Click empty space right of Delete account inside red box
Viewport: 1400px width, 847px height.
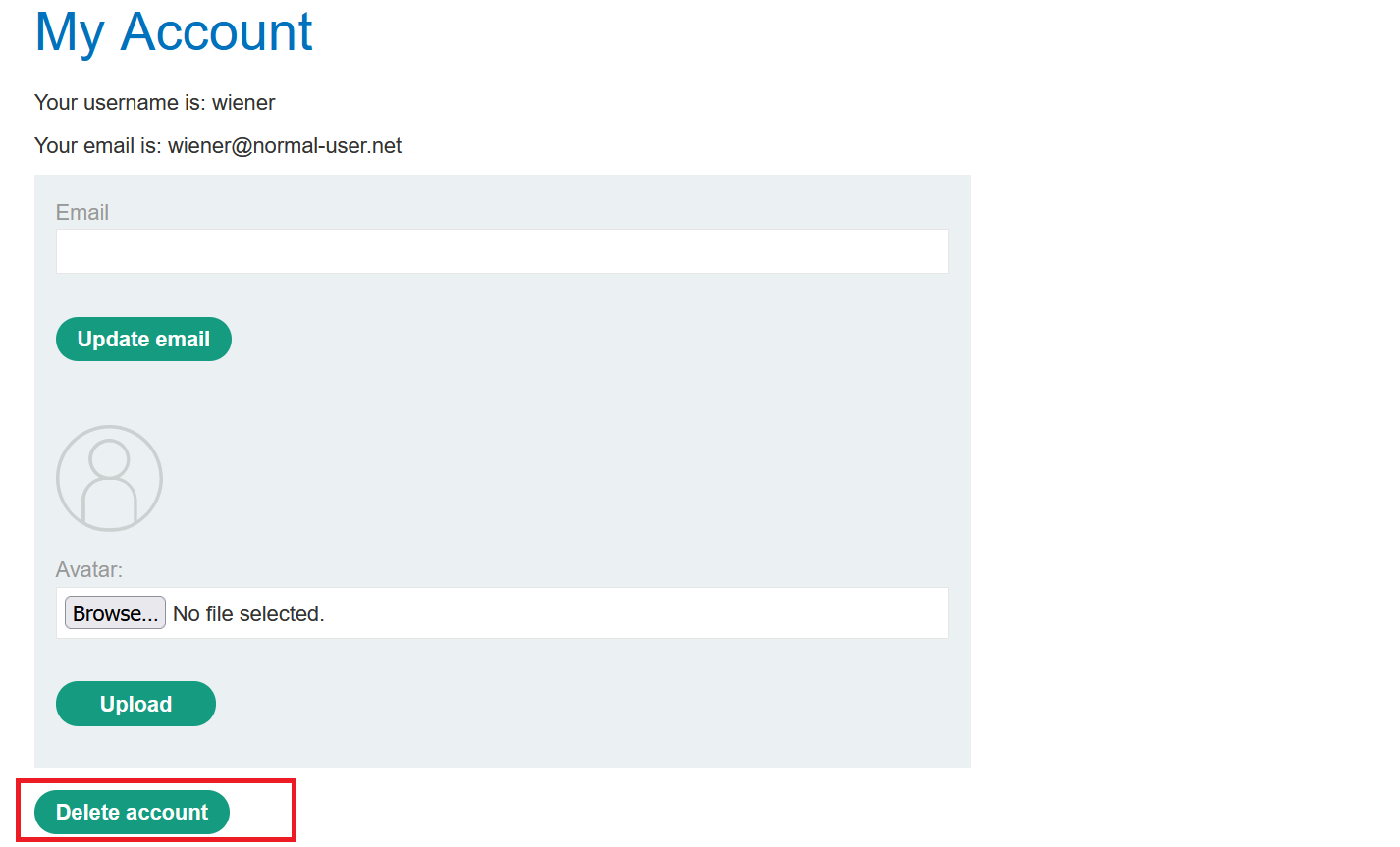click(x=261, y=812)
